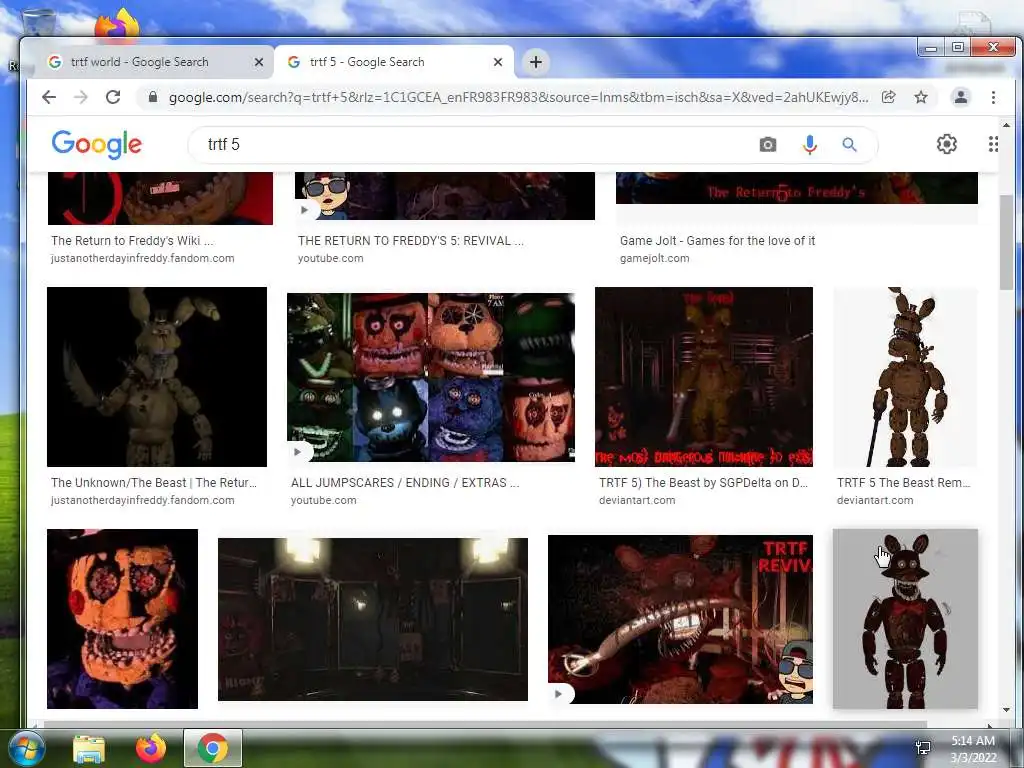1024x768 pixels.
Task: Open 'Game Jolt - Games for the love of it'
Action: pyautogui.click(x=717, y=240)
